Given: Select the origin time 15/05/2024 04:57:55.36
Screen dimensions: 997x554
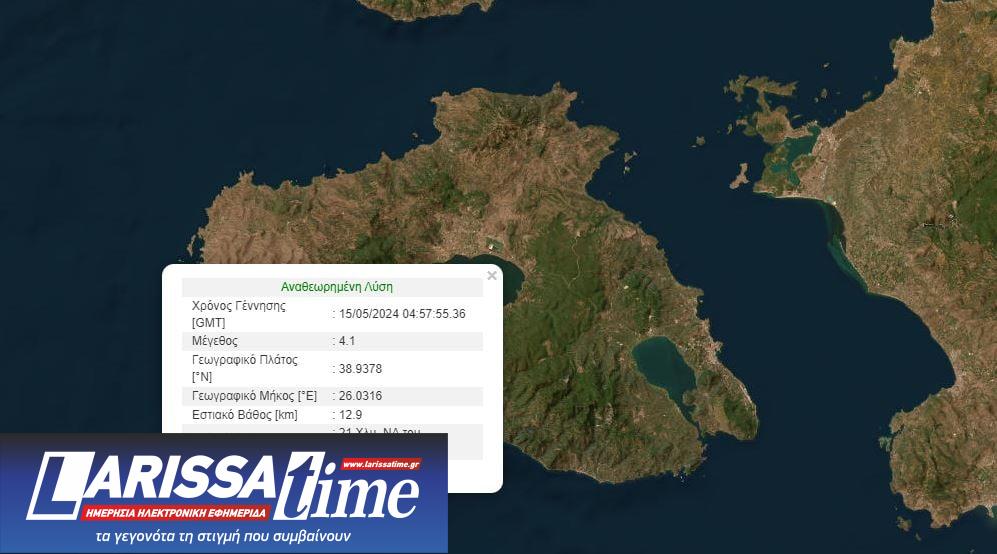Looking at the screenshot, I should click(x=402, y=314).
